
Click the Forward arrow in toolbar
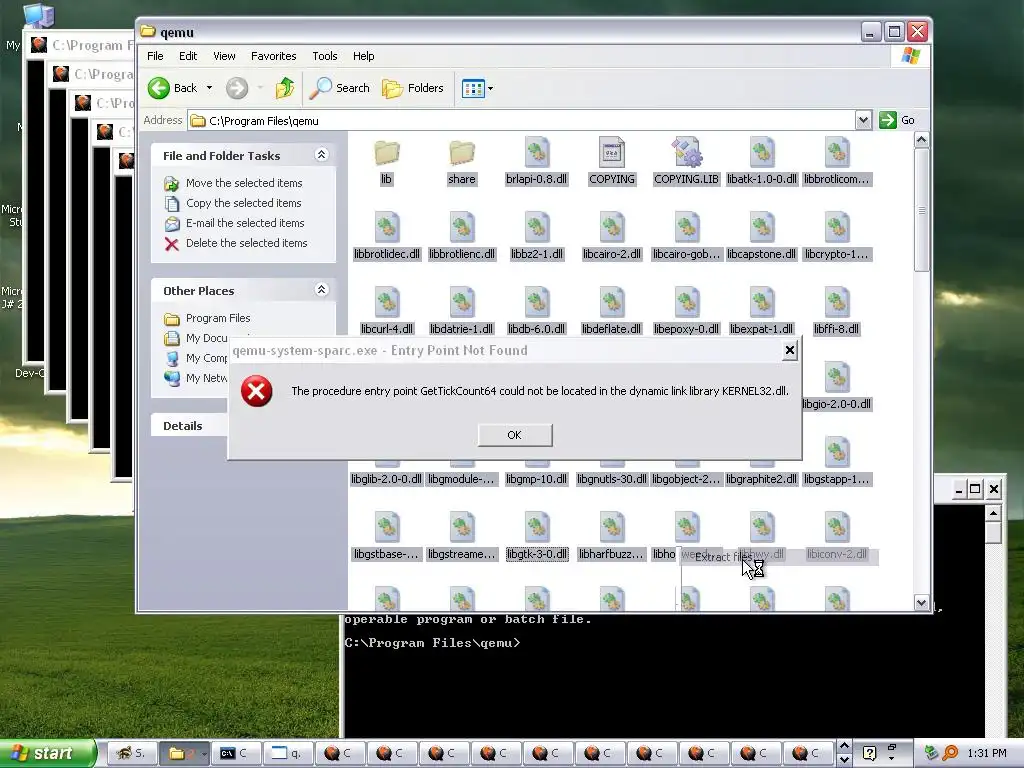(x=237, y=88)
